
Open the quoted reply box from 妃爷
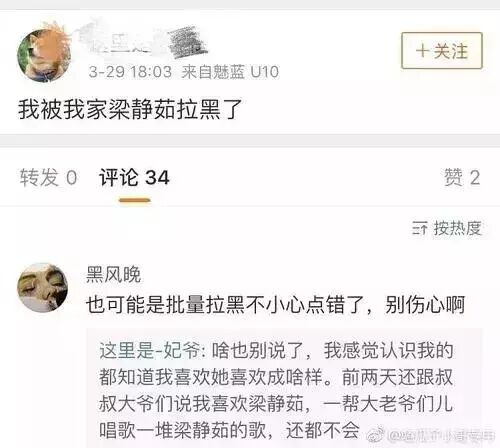click(284, 388)
